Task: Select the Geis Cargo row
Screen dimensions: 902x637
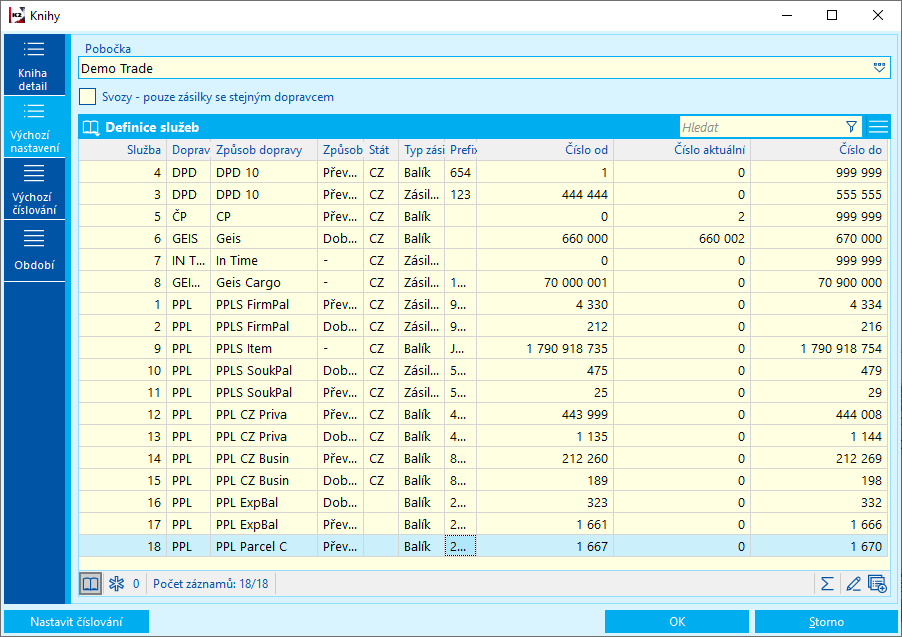Action: pos(248,282)
